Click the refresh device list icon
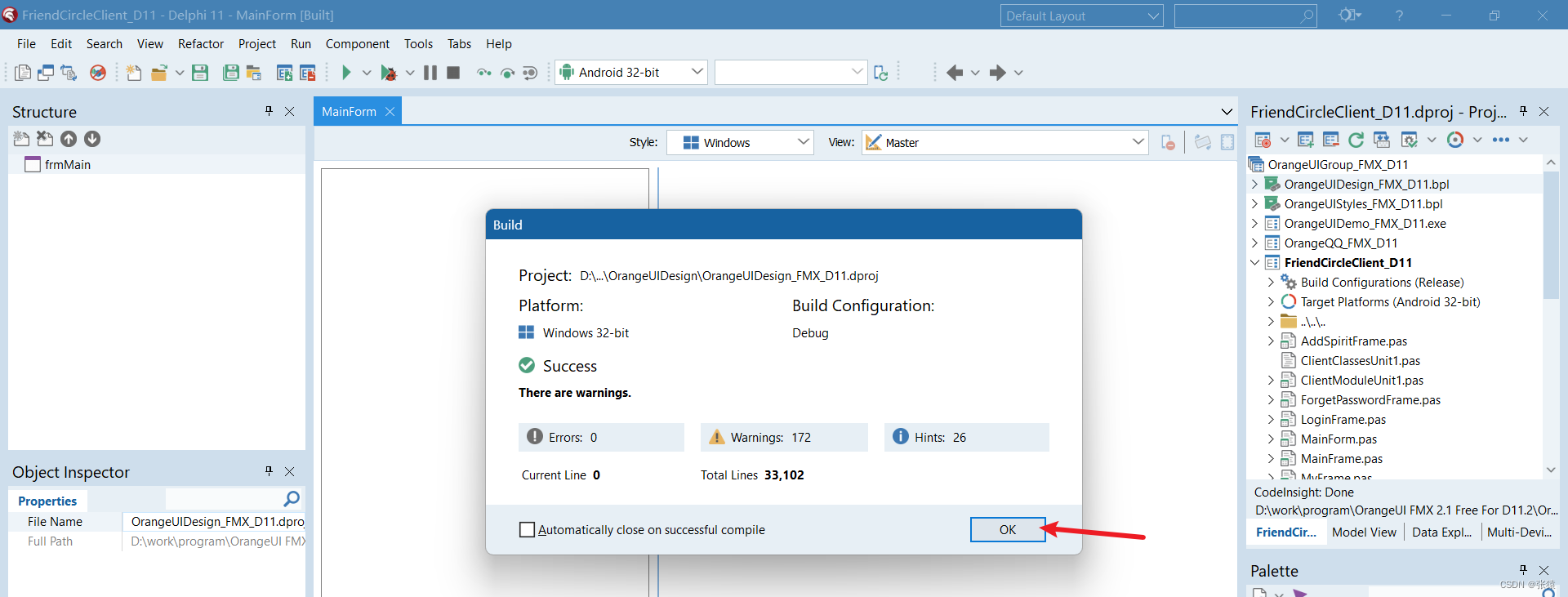The image size is (1568, 597). click(x=880, y=73)
